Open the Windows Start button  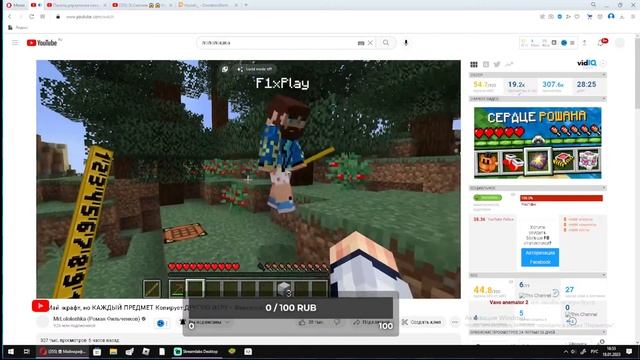(11, 351)
